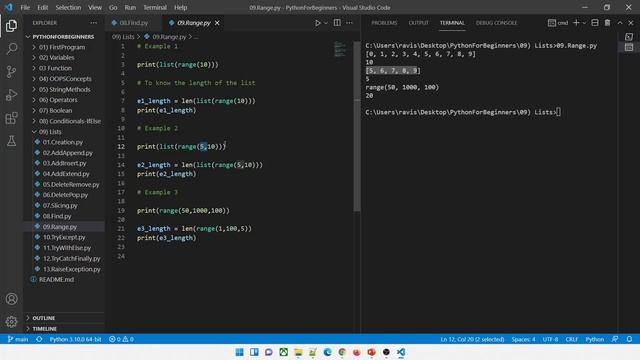Open the Terminal menu
This screenshot has height=360, width=640.
pos(155,7)
